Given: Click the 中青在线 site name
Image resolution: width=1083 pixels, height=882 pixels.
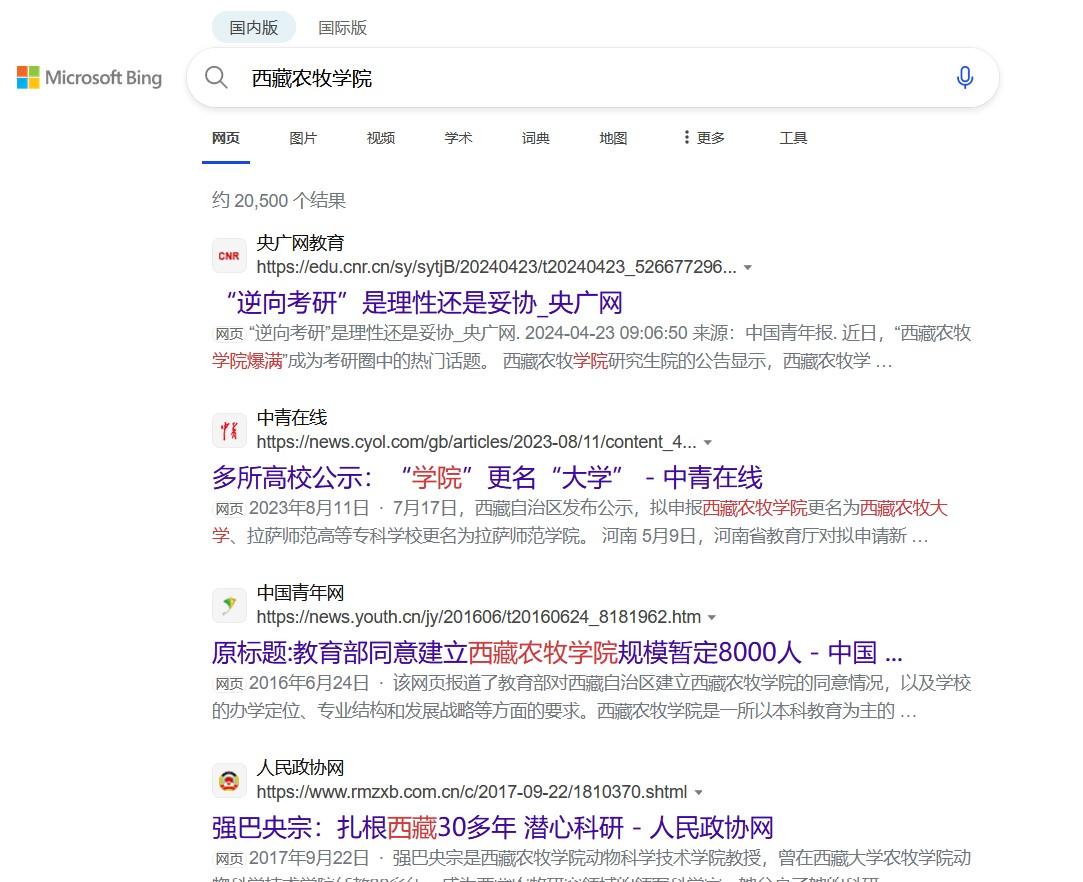Looking at the screenshot, I should coord(291,418).
